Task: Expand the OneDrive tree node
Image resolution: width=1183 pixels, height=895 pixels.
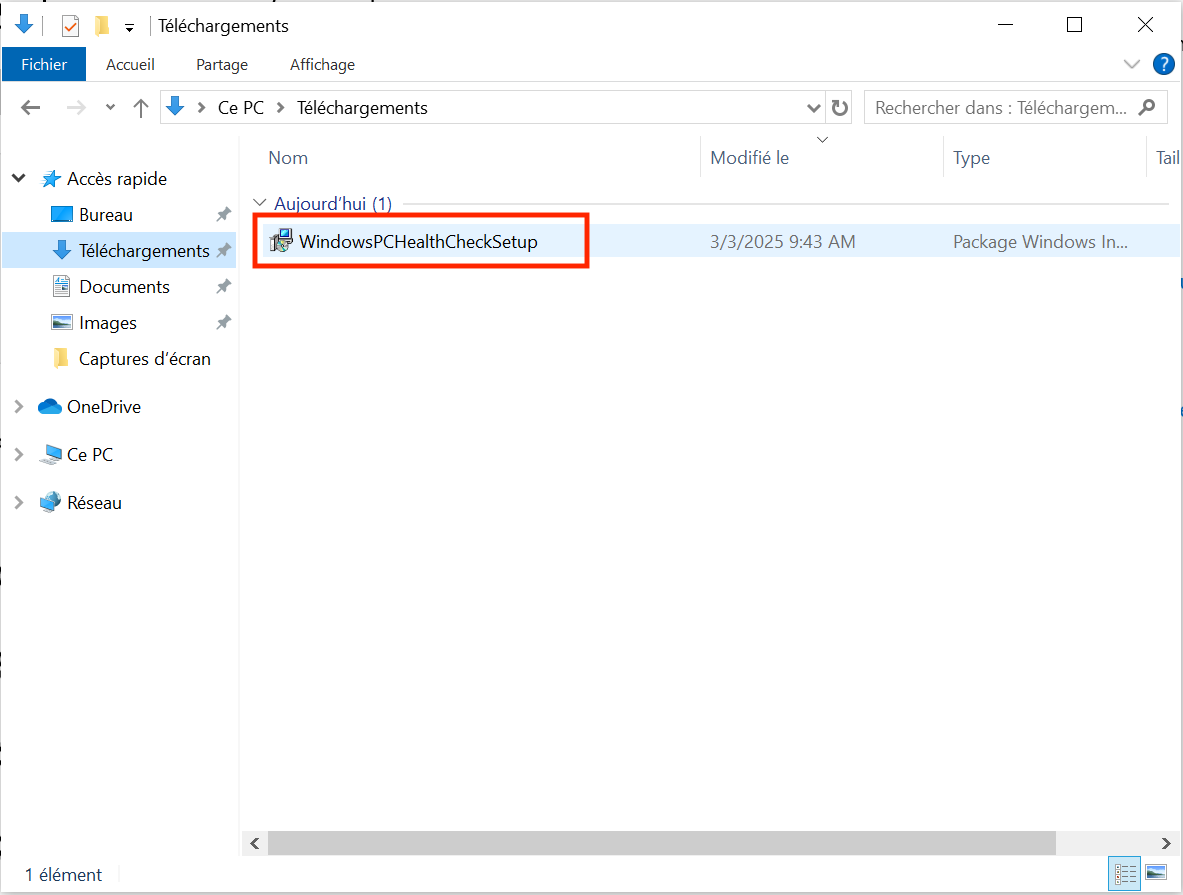Action: point(19,407)
